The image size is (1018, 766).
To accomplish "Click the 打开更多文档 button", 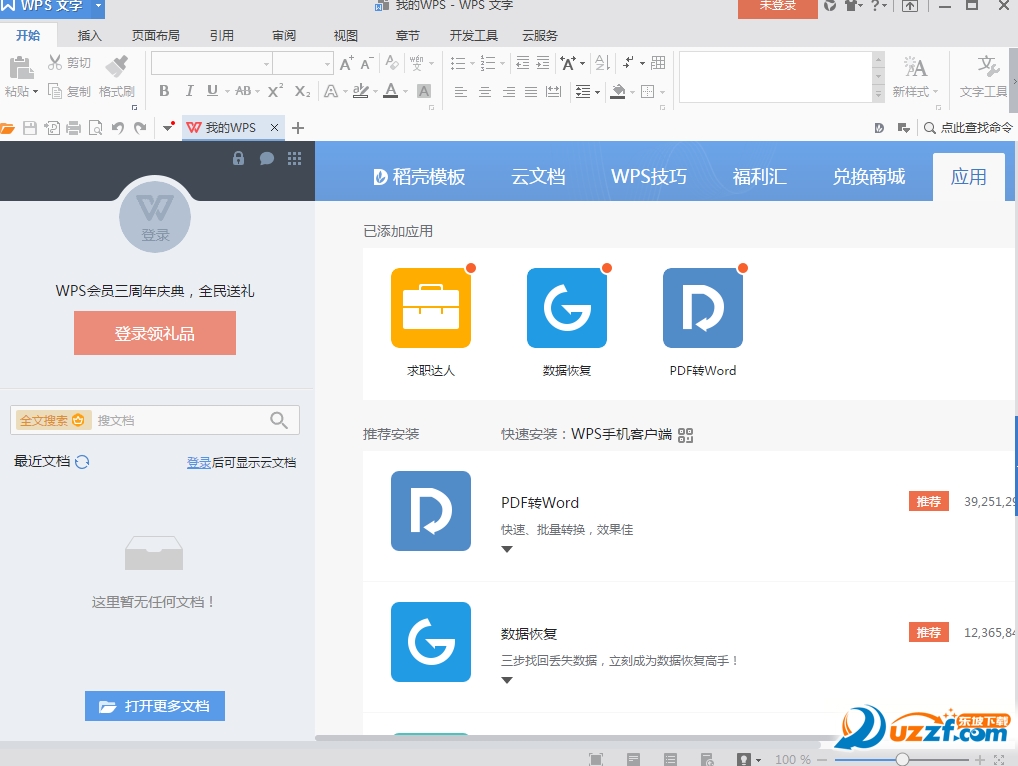I will click(155, 706).
